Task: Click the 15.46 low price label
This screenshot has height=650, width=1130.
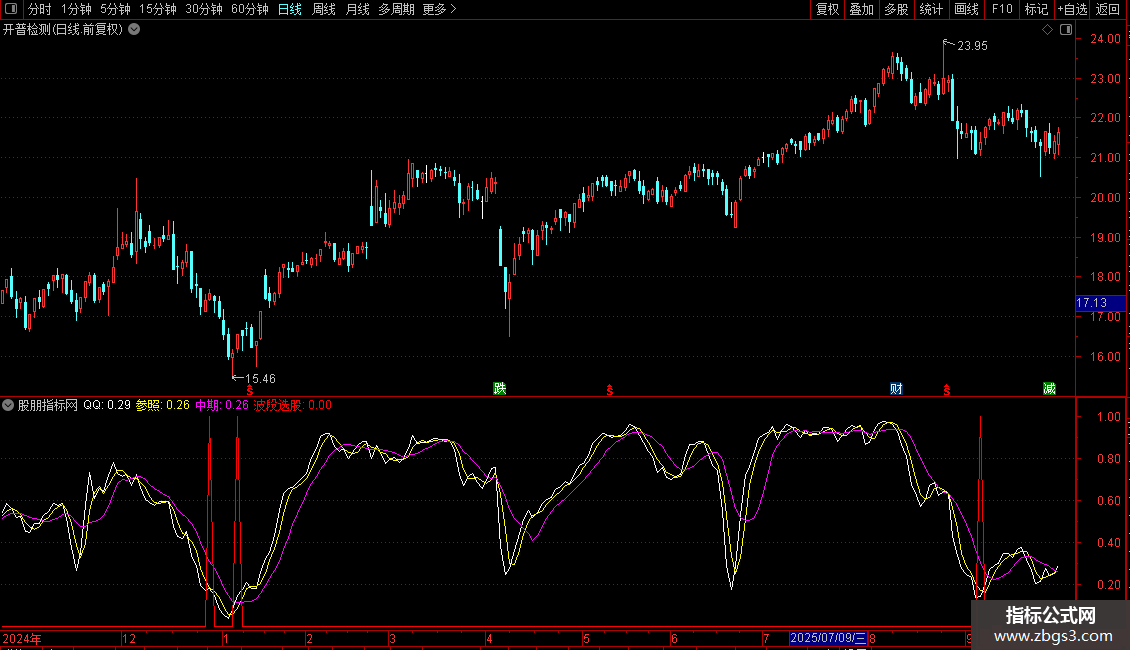Action: (x=260, y=378)
